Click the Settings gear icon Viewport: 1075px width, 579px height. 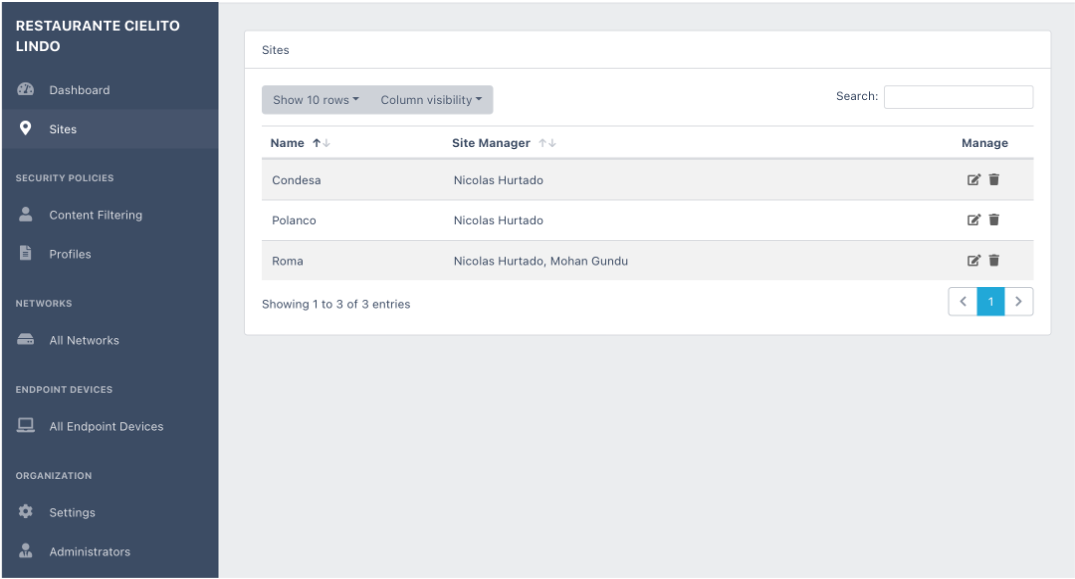click(x=25, y=511)
